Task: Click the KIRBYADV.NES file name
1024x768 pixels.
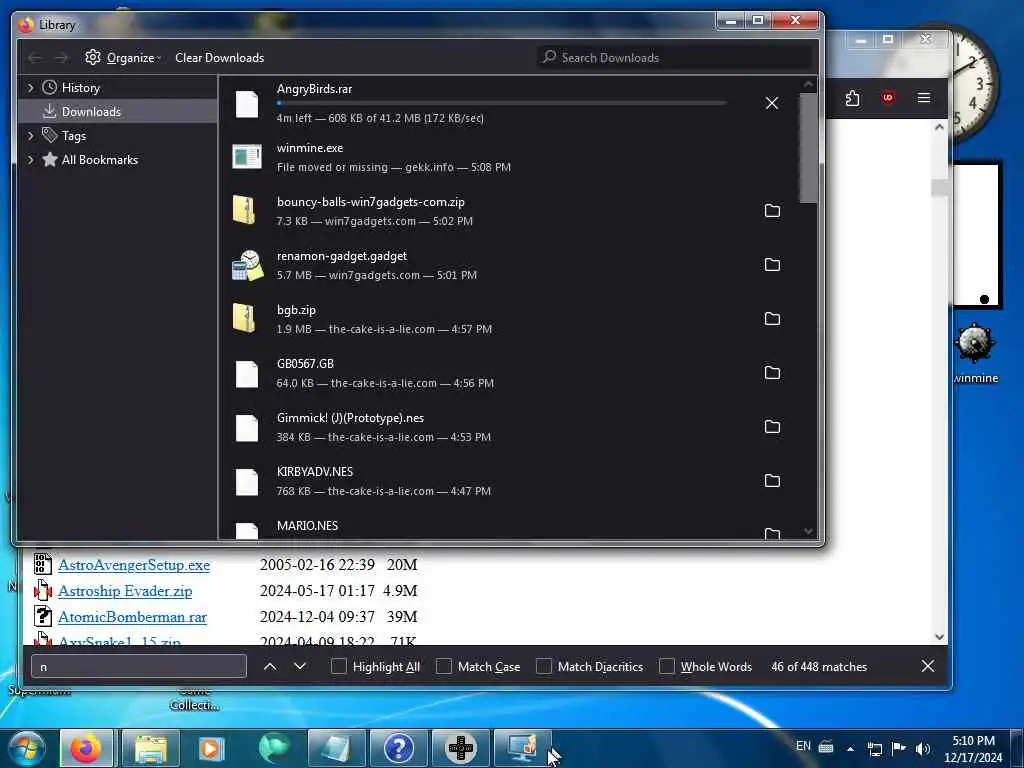Action: (x=315, y=472)
